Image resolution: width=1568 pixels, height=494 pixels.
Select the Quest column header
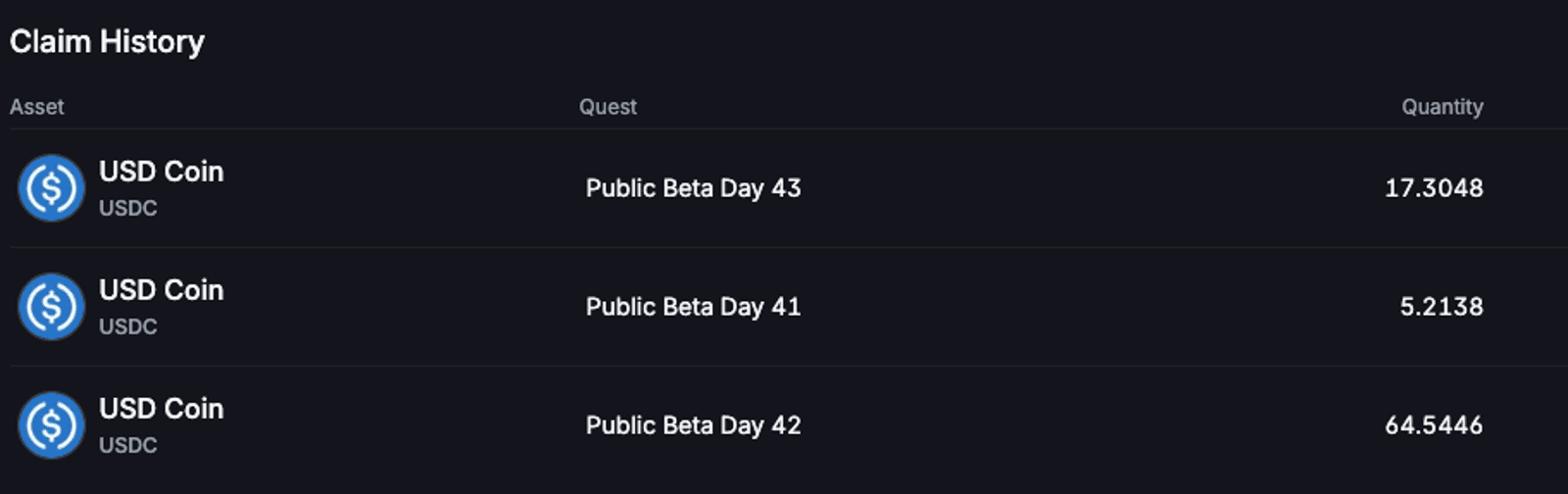tap(608, 107)
